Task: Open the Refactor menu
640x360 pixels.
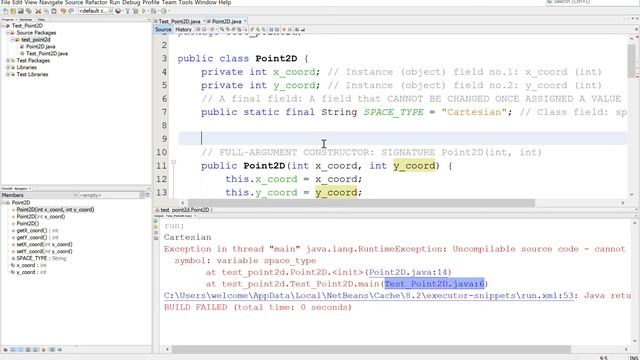Action: [96, 2]
